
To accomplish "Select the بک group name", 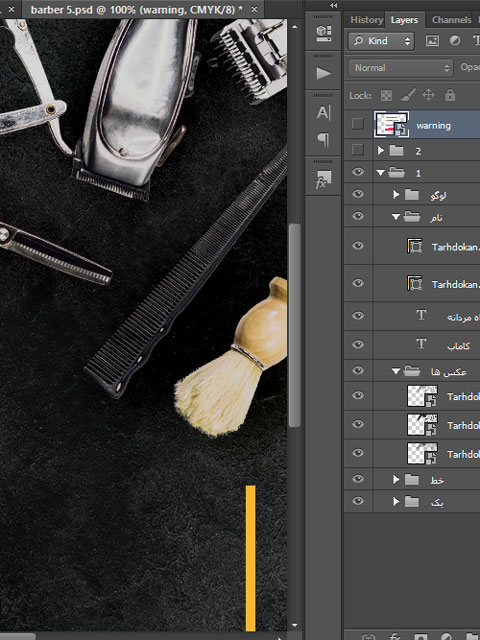I will click(x=437, y=502).
